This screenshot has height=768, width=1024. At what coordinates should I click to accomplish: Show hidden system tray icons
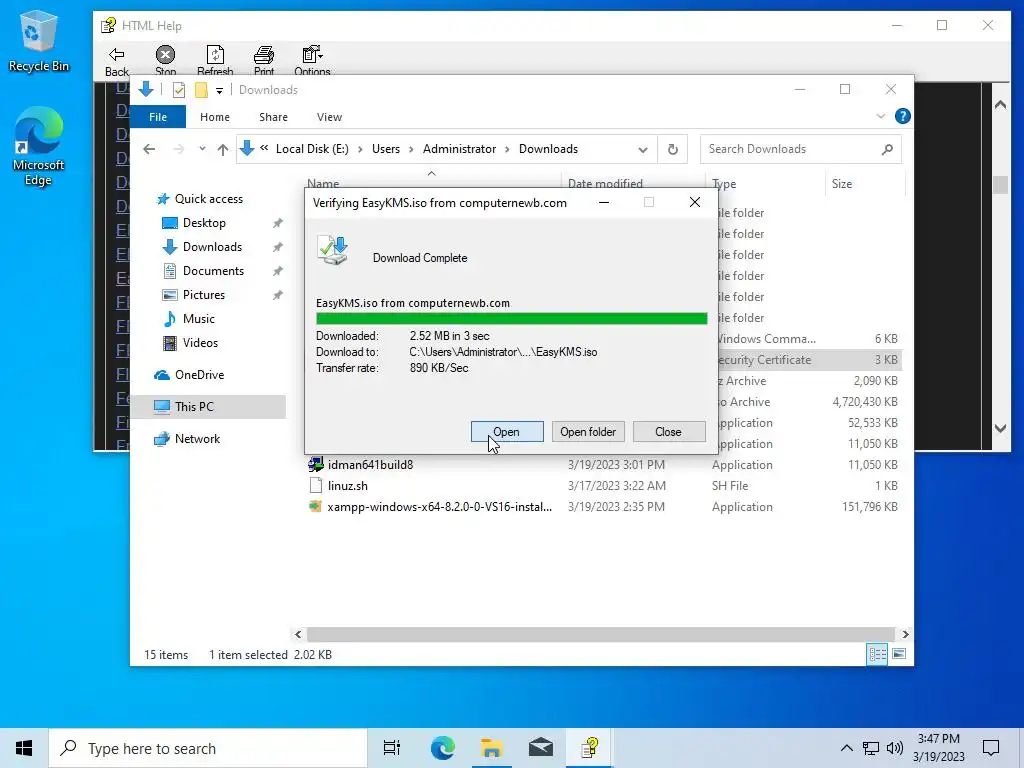click(x=846, y=748)
